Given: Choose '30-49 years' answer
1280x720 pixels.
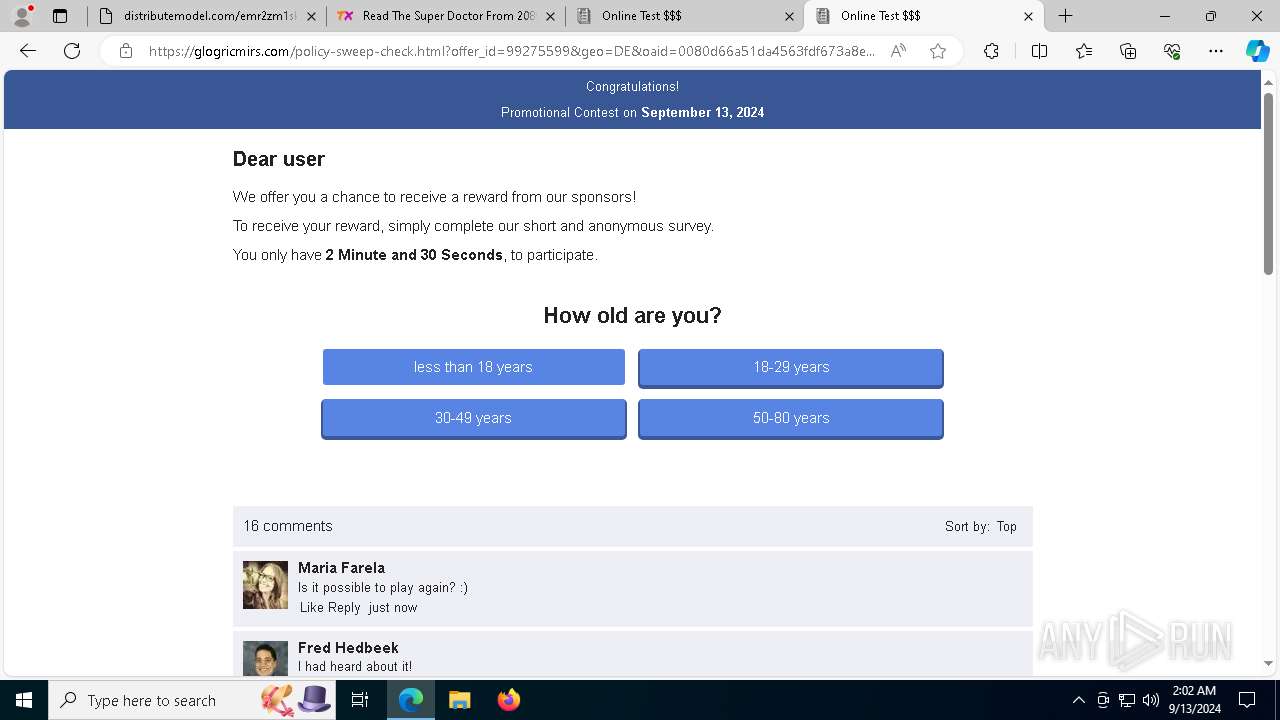Looking at the screenshot, I should [473, 418].
